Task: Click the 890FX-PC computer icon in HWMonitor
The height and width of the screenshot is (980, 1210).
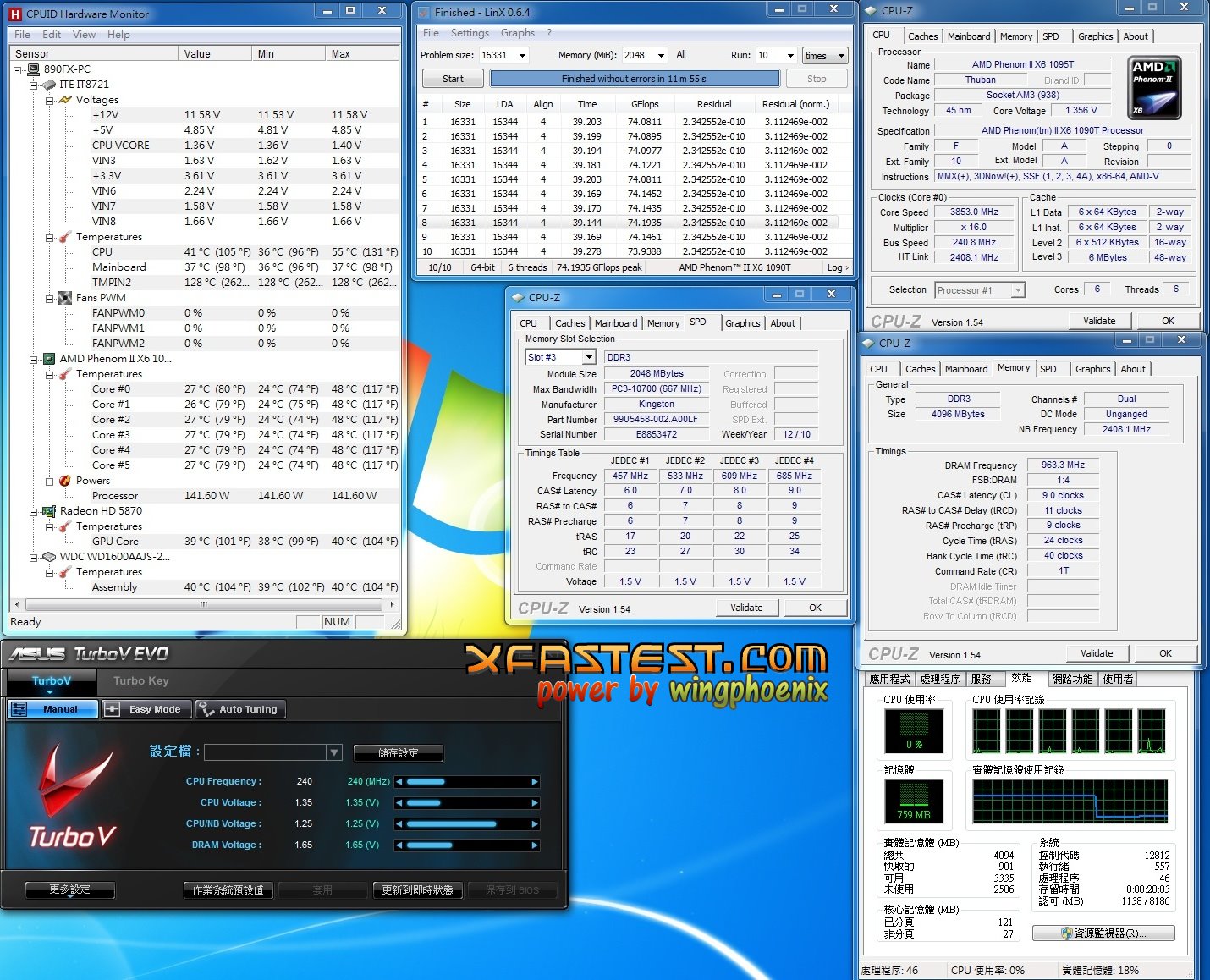Action: point(34,69)
